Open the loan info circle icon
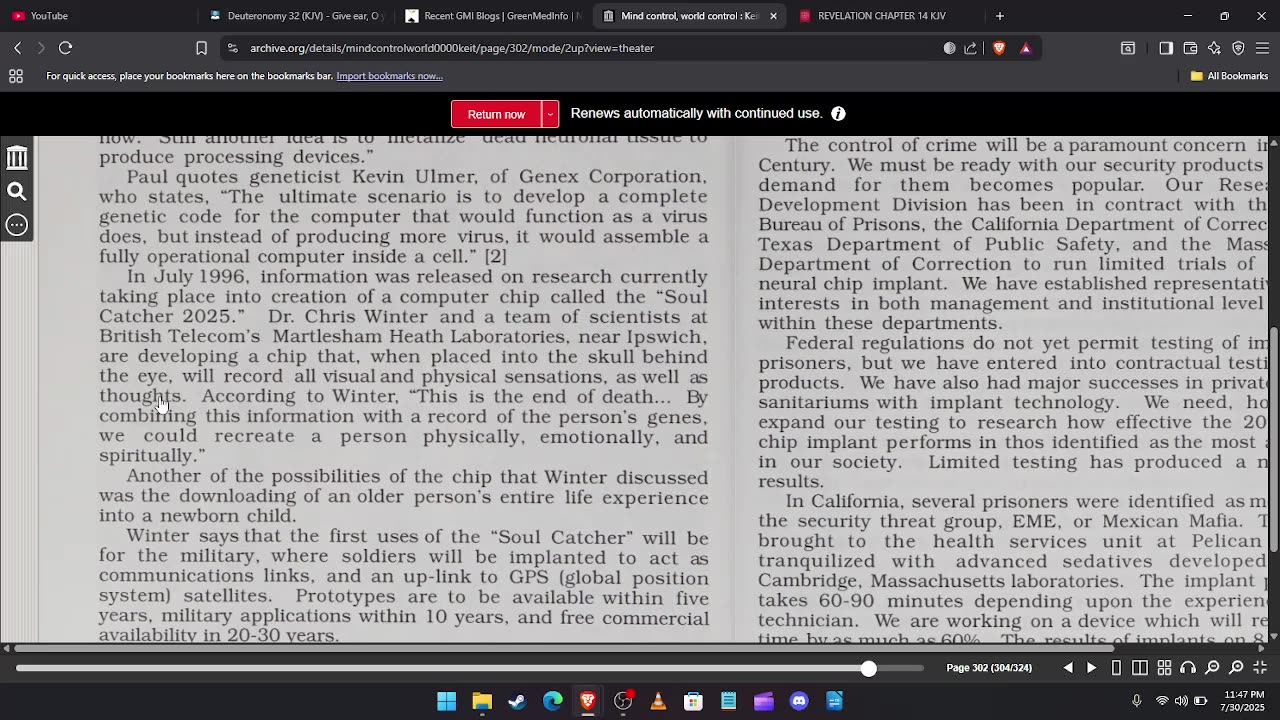The image size is (1280, 720). [838, 114]
